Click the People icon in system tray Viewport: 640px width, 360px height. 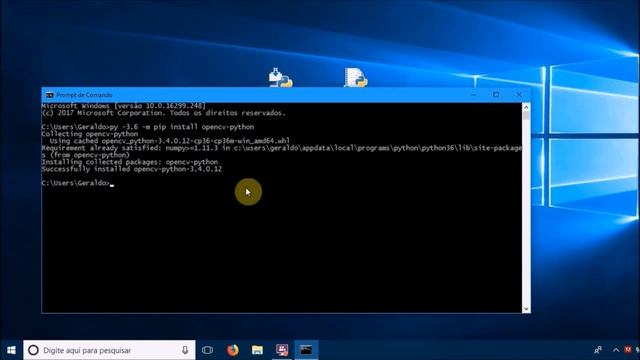598,350
